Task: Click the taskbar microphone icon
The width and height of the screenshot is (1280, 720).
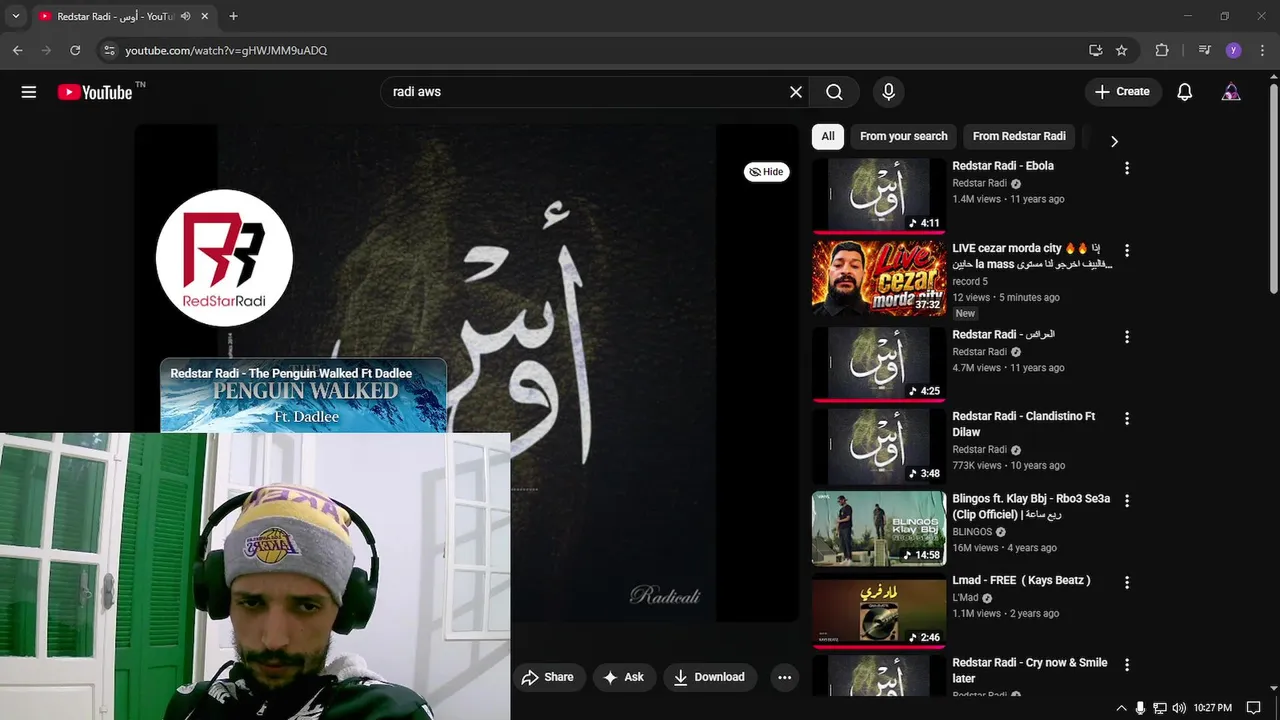Action: pos(1140,708)
